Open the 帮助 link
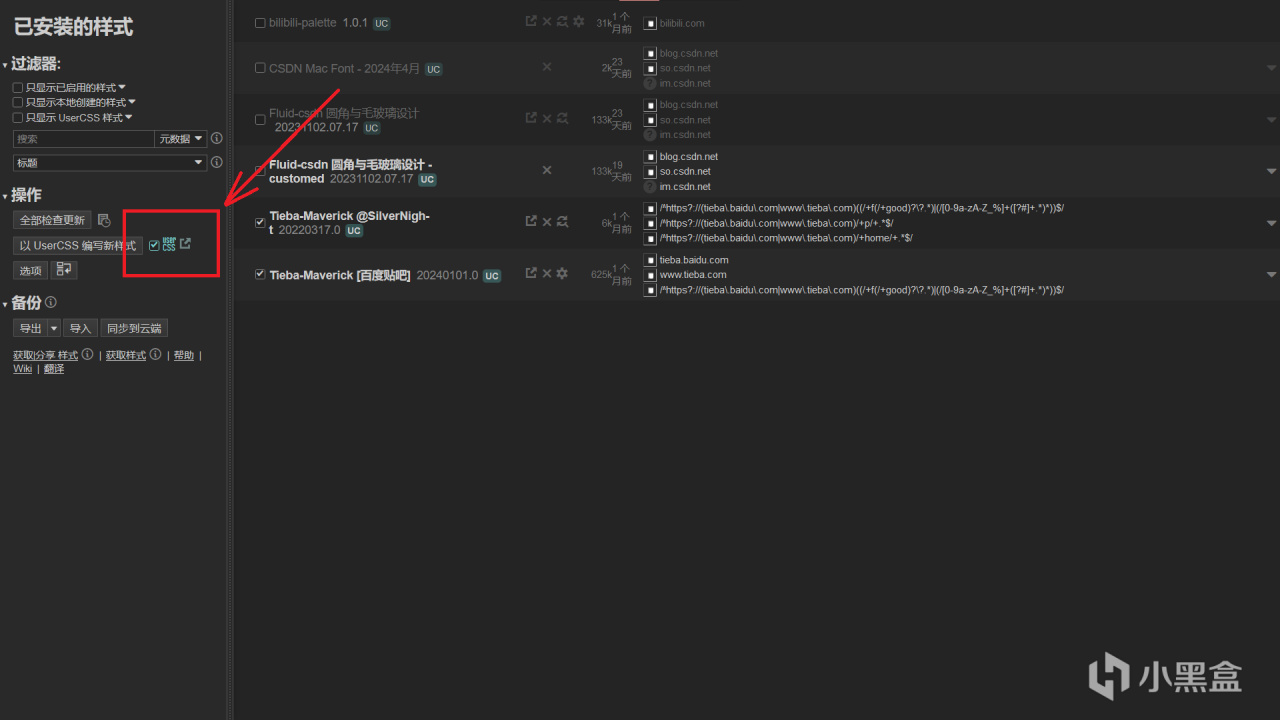 pos(184,355)
